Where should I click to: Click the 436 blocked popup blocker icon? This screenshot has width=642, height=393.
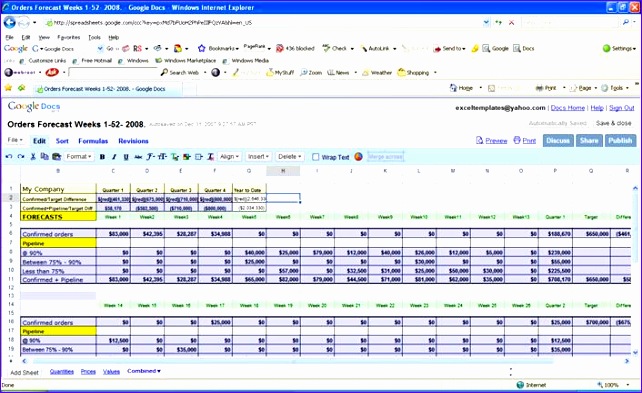tap(295, 48)
